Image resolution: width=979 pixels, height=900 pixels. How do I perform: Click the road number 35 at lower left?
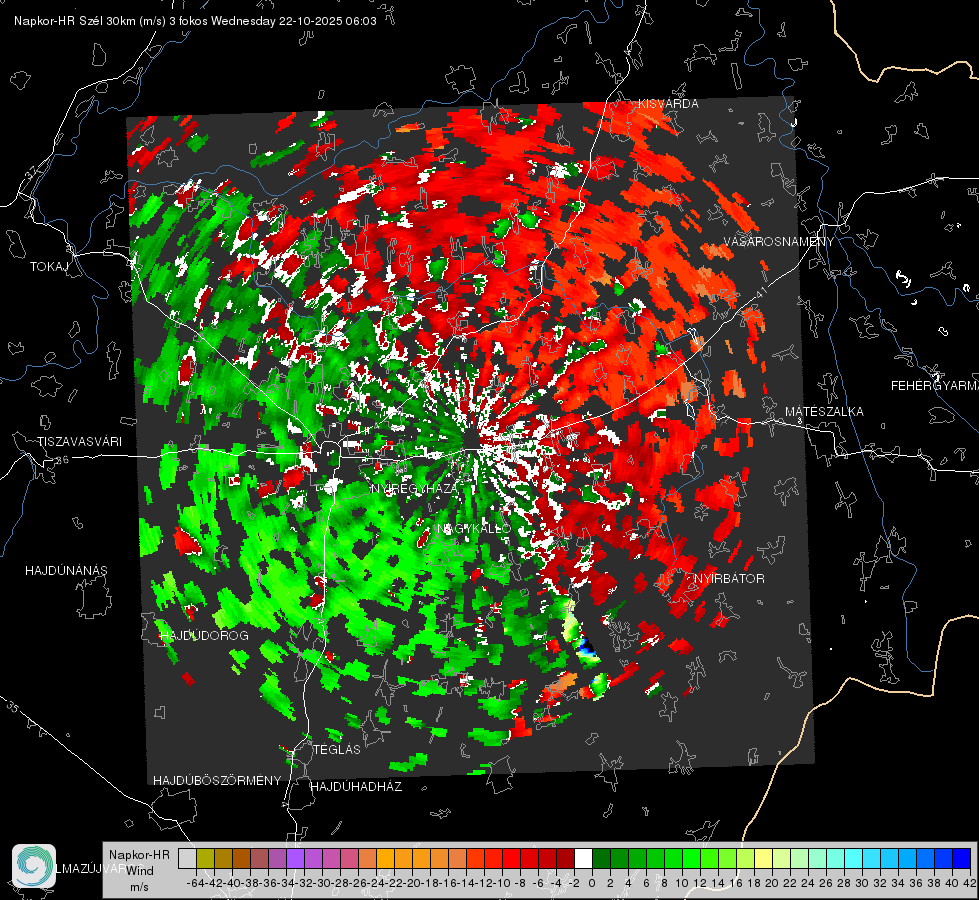point(13,706)
